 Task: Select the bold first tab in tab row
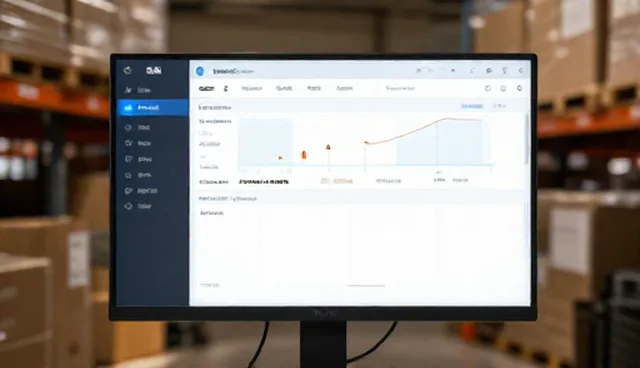point(206,89)
